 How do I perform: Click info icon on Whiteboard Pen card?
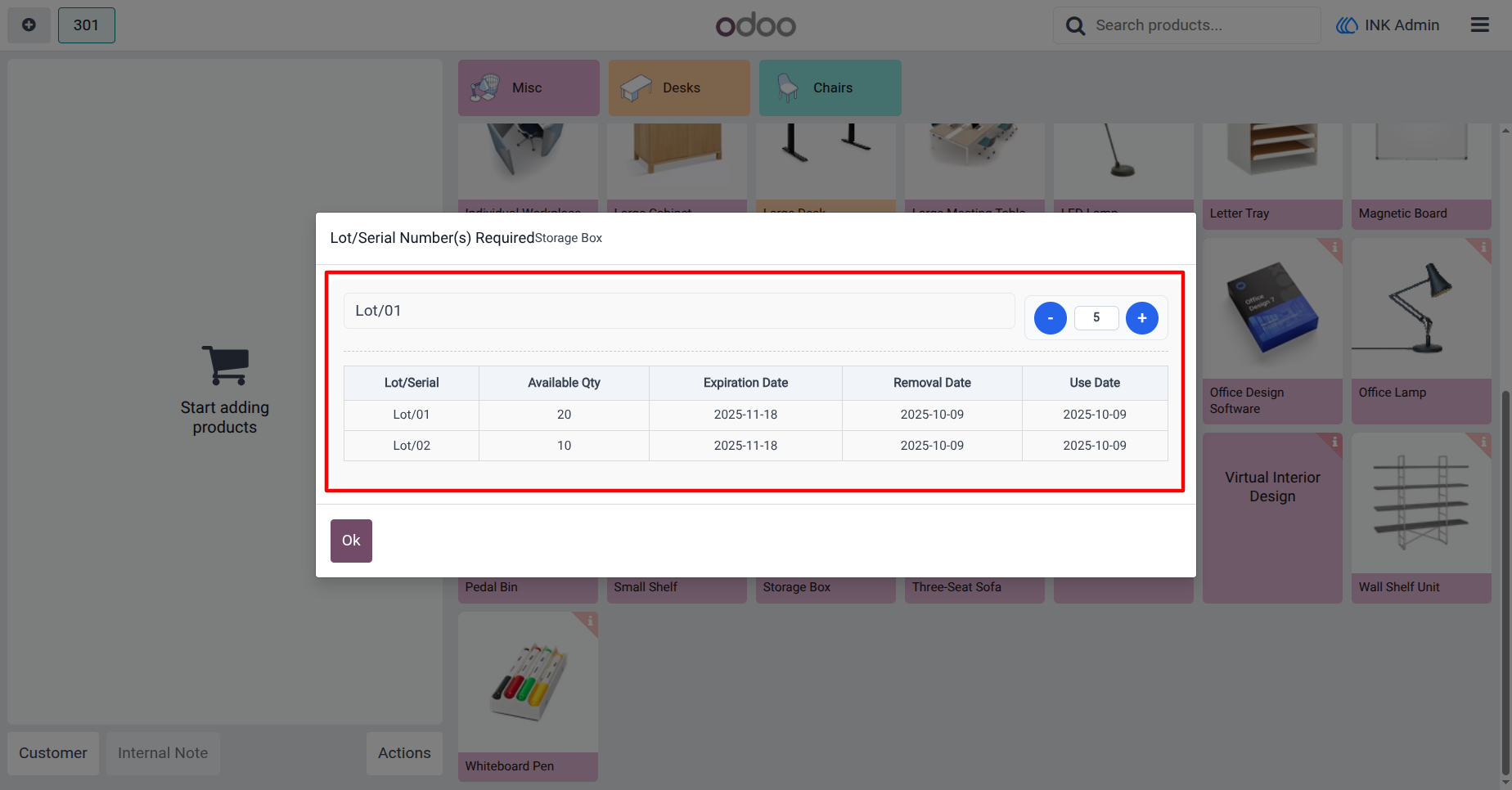click(x=590, y=620)
